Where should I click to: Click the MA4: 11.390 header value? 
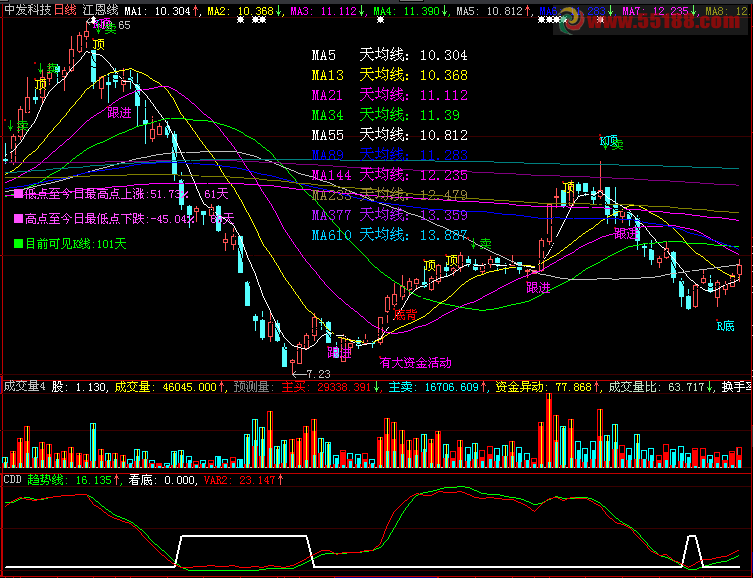[410, 11]
